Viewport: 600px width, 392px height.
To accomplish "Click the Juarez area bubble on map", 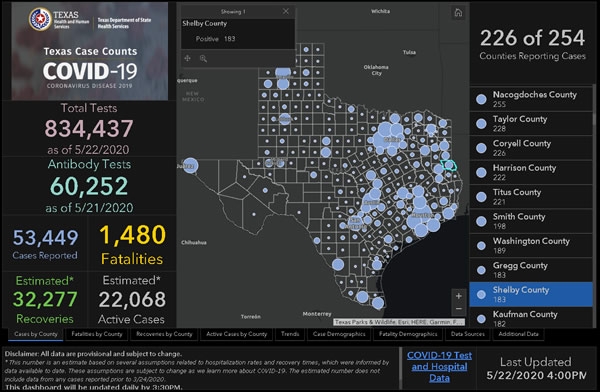I will (x=190, y=165).
